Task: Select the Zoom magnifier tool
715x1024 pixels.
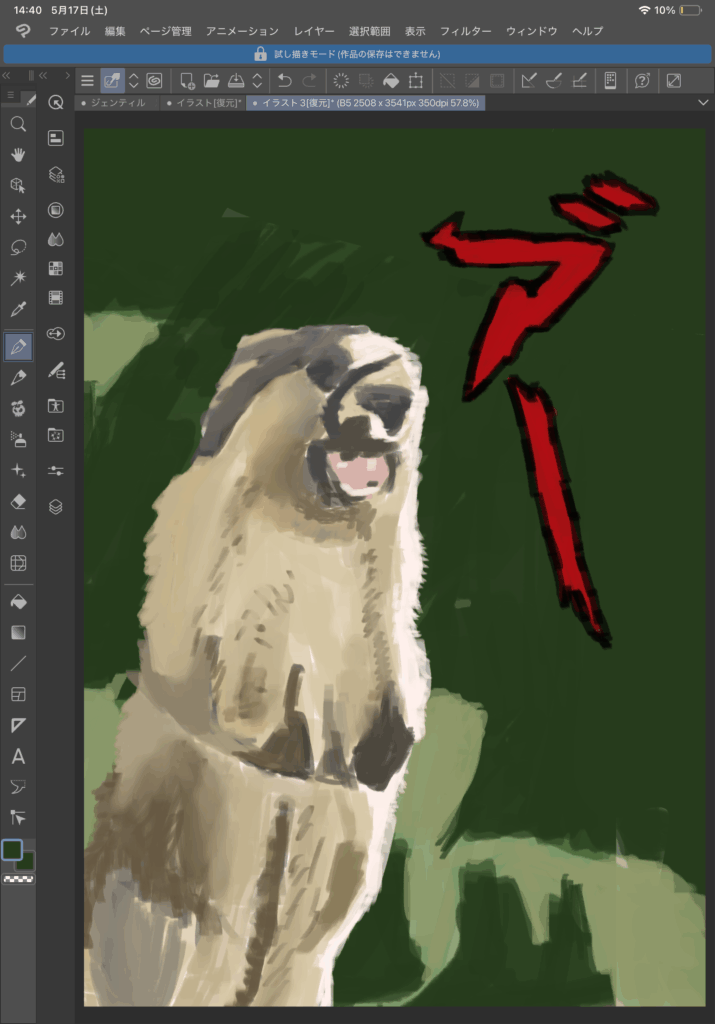Action: pos(18,124)
